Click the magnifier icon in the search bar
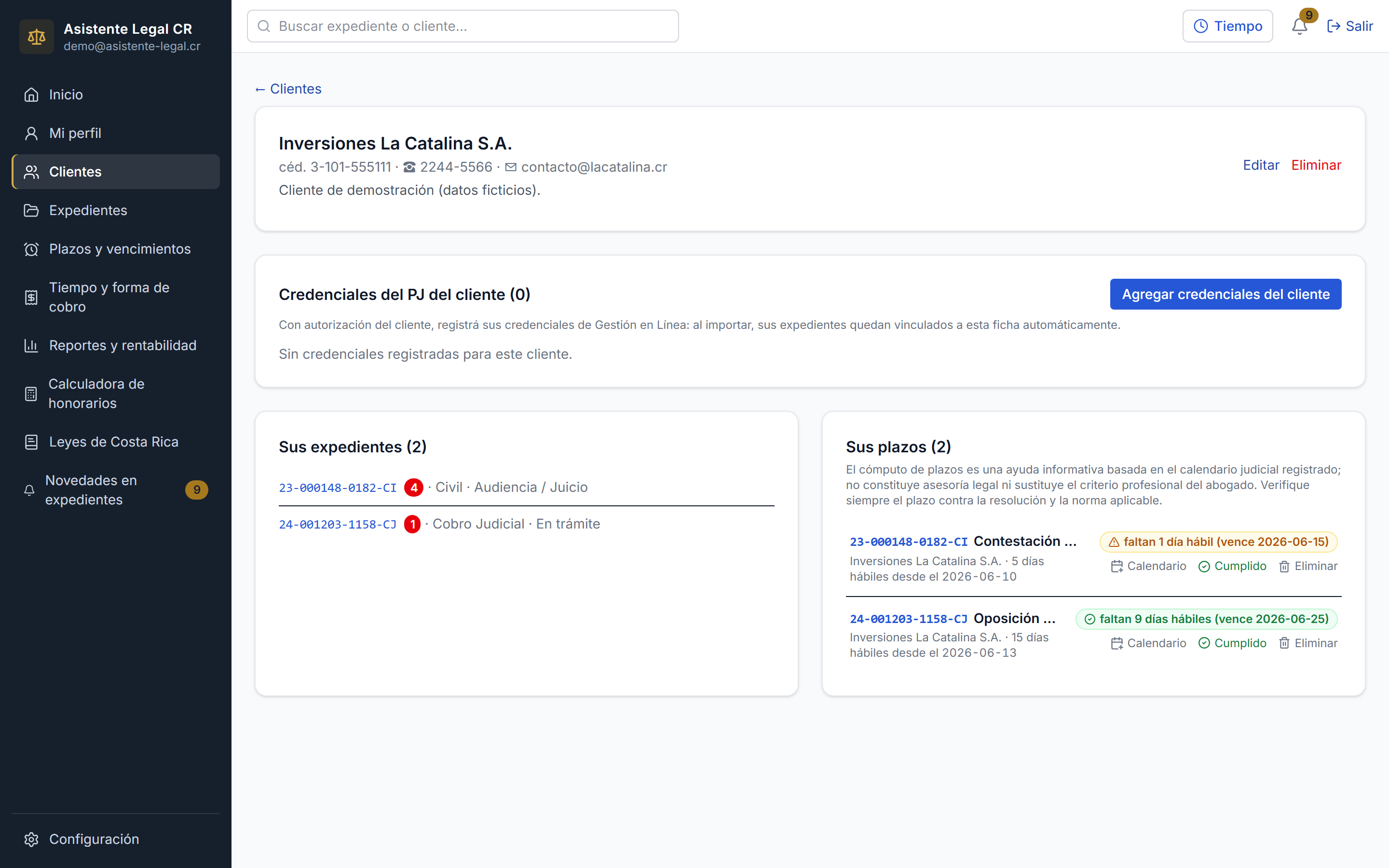The width and height of the screenshot is (1389, 868). [263, 26]
